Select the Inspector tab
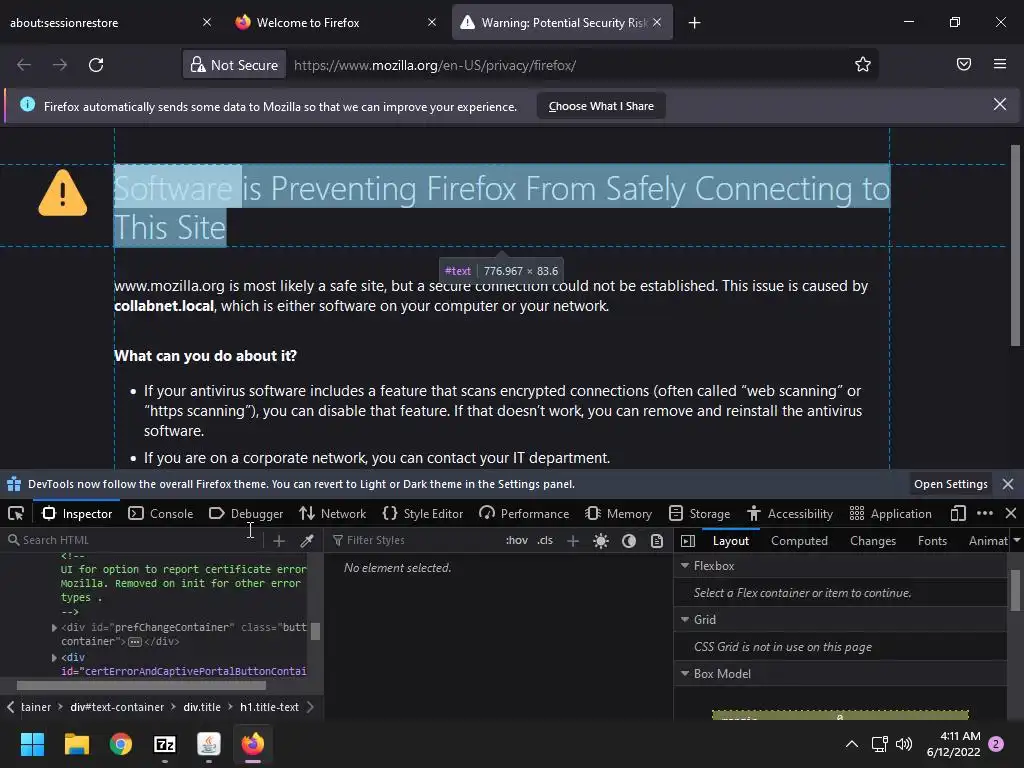Viewport: 1024px width, 768px height. [x=77, y=514]
